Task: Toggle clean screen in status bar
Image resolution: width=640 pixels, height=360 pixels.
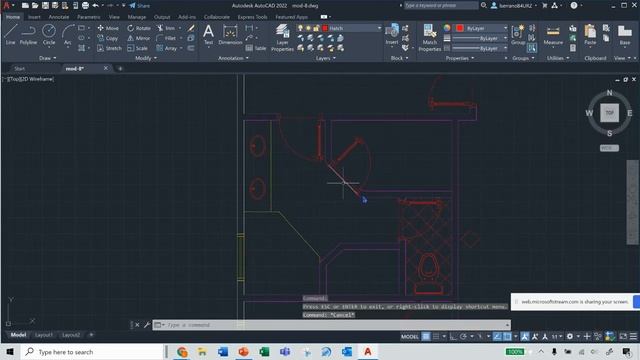Action: [623, 336]
